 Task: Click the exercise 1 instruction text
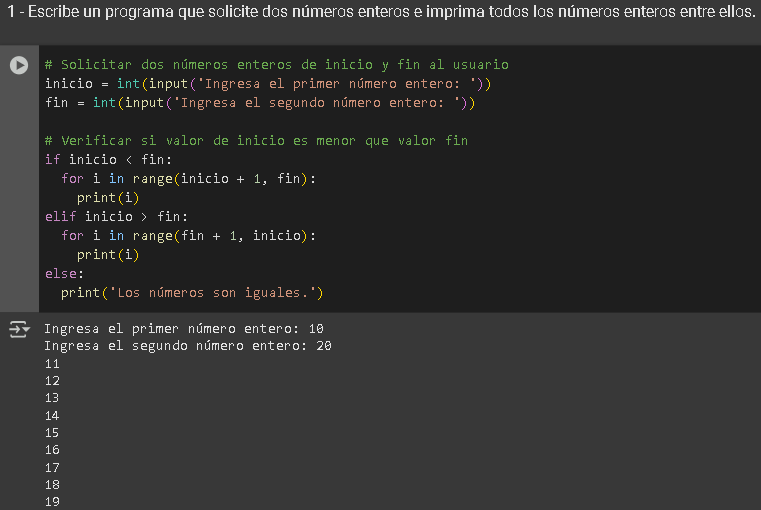(381, 12)
